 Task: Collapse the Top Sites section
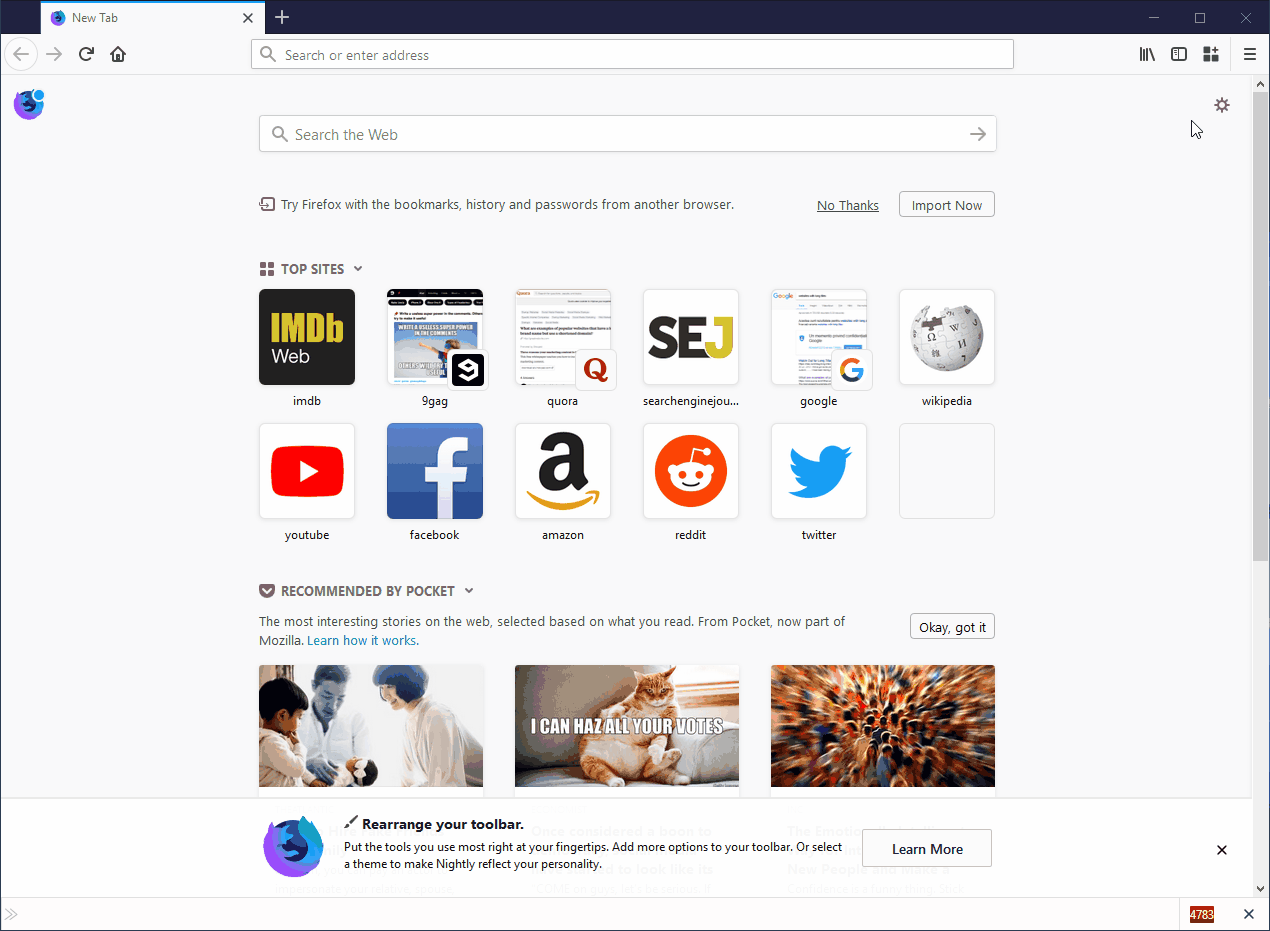357,268
